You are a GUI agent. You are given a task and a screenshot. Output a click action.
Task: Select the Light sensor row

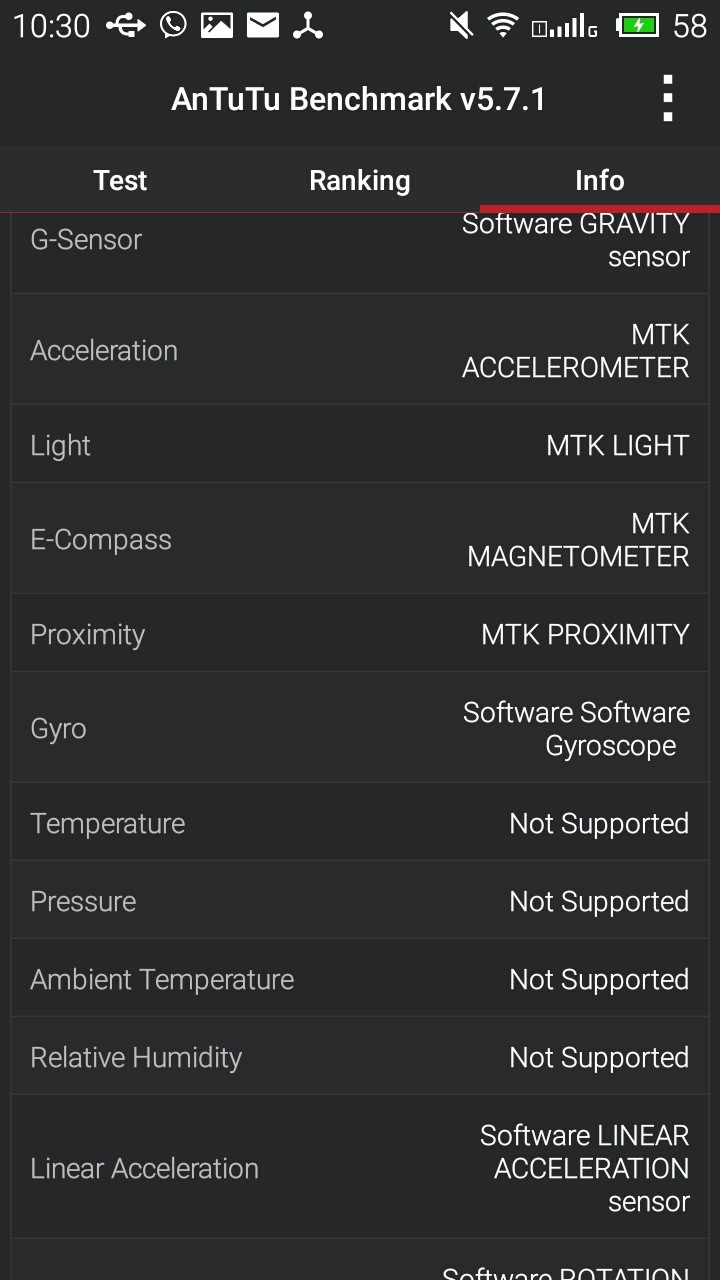point(360,445)
